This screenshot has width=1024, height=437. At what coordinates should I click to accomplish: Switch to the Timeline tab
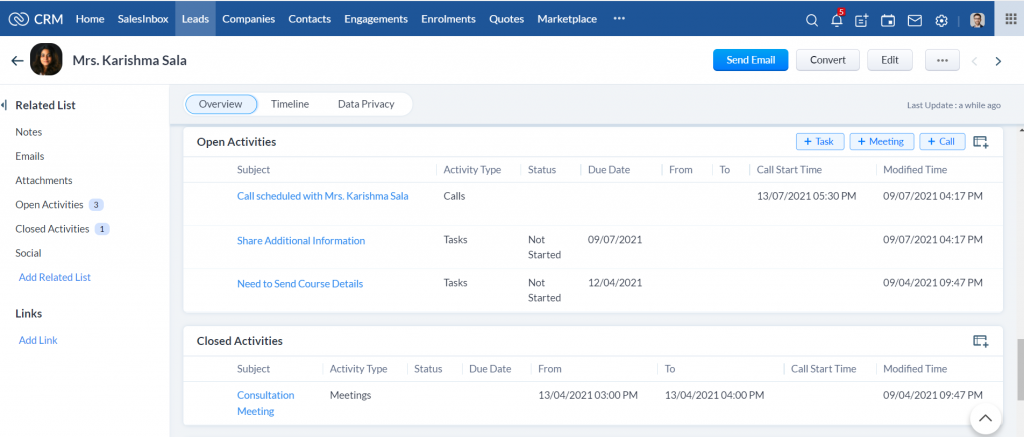point(290,104)
